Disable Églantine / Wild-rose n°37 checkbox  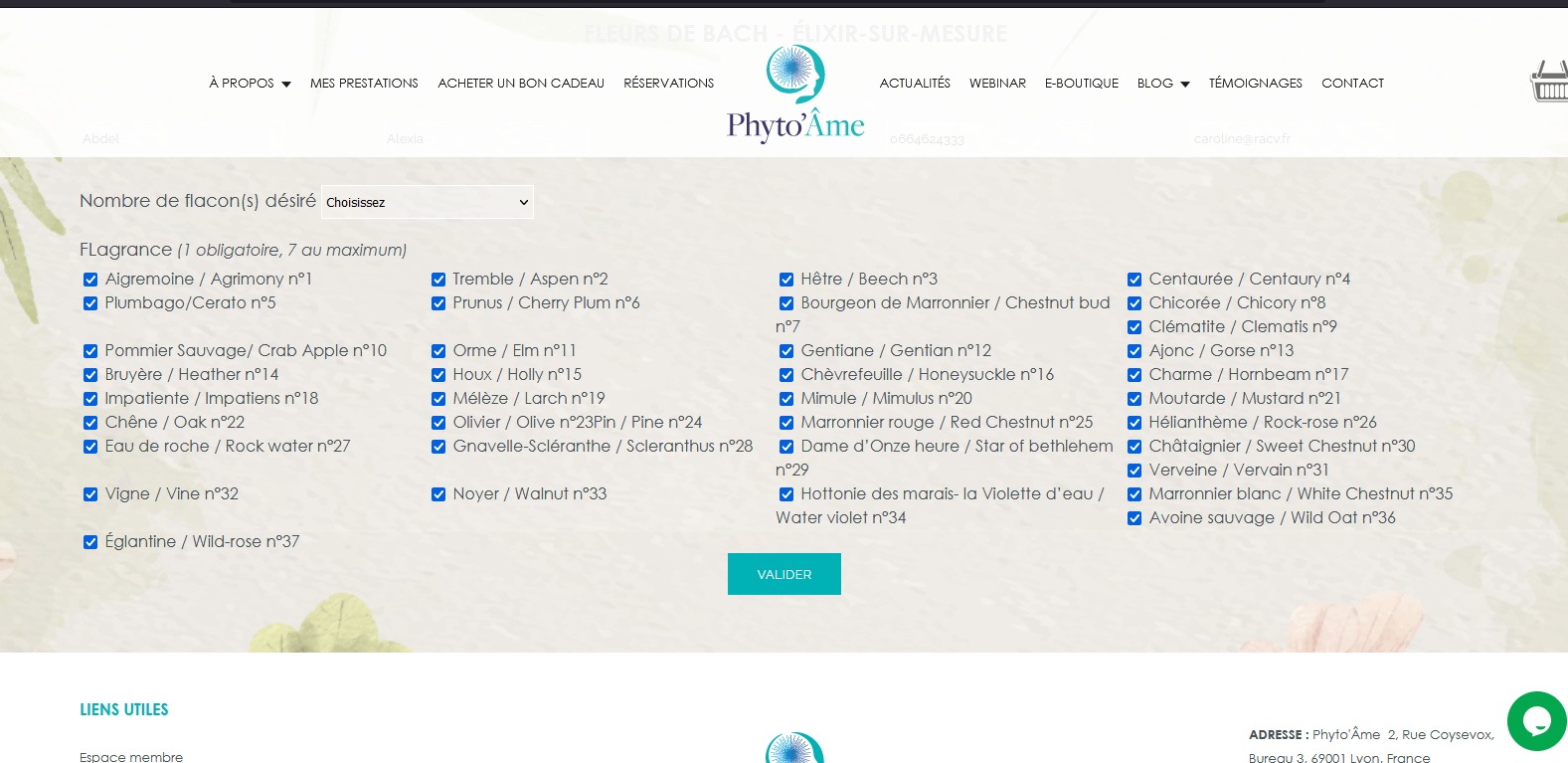coord(90,542)
